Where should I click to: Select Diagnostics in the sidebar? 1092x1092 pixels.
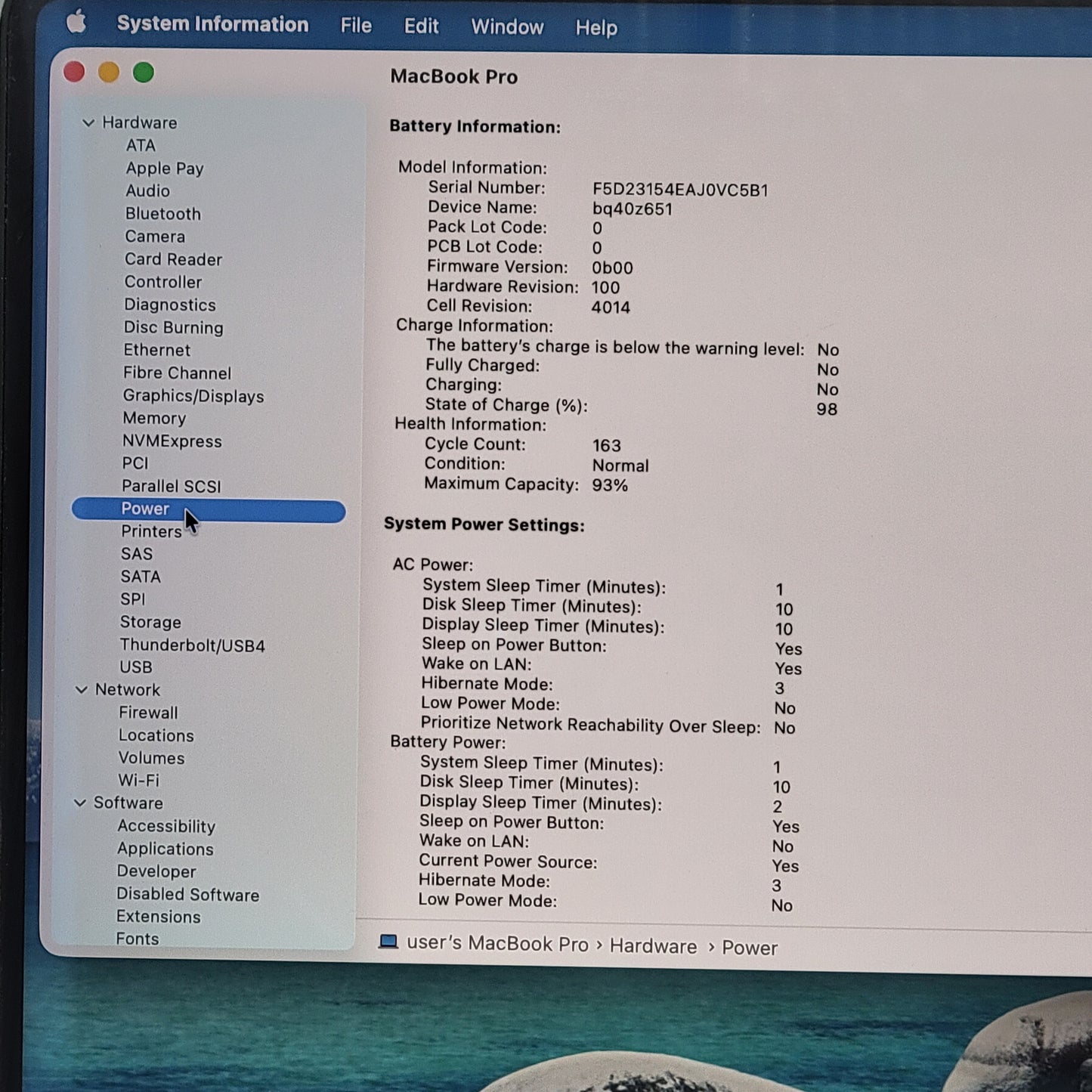coord(170,305)
